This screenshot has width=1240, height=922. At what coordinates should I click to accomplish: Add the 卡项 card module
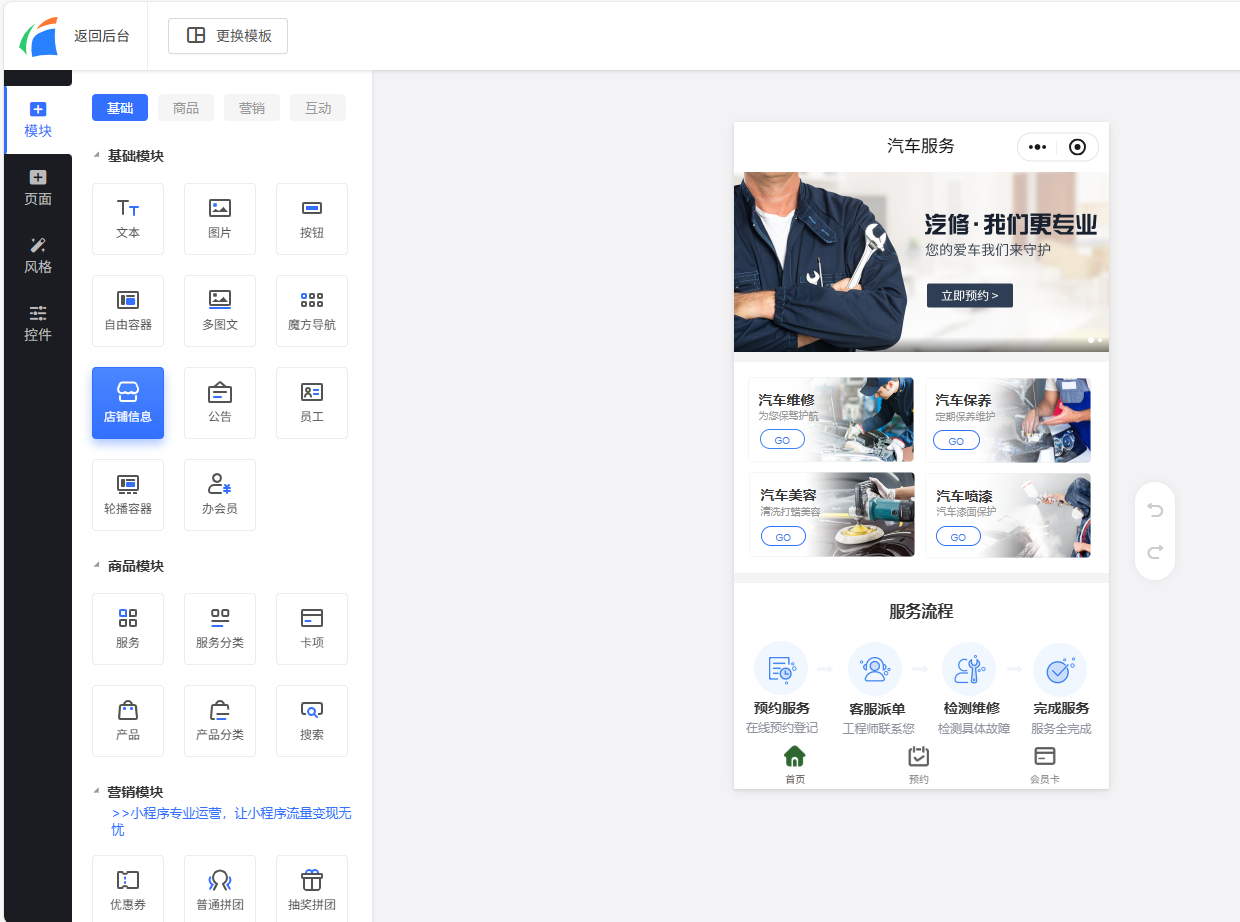tap(312, 629)
